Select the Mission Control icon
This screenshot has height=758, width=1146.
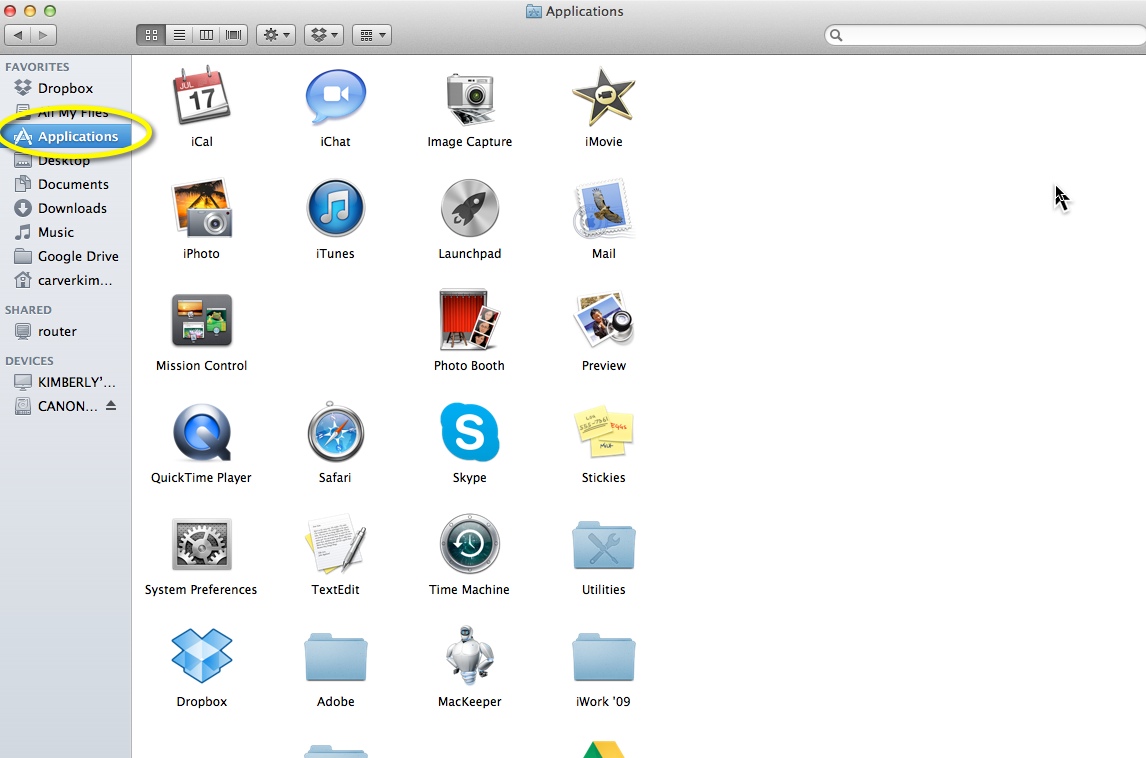[x=202, y=320]
